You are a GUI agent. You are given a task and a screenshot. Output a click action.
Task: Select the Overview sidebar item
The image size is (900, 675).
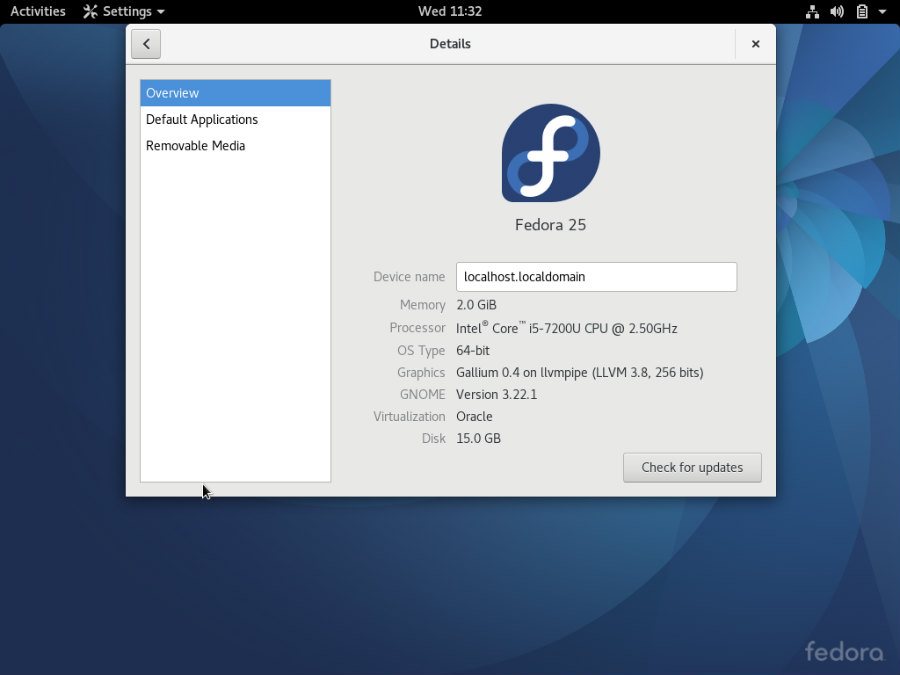(x=235, y=93)
